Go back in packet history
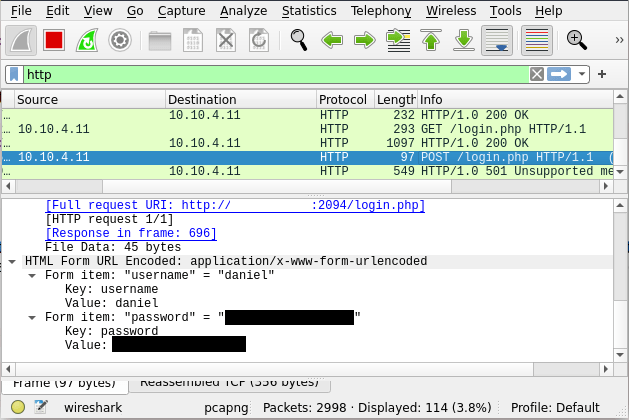 tap(332, 40)
